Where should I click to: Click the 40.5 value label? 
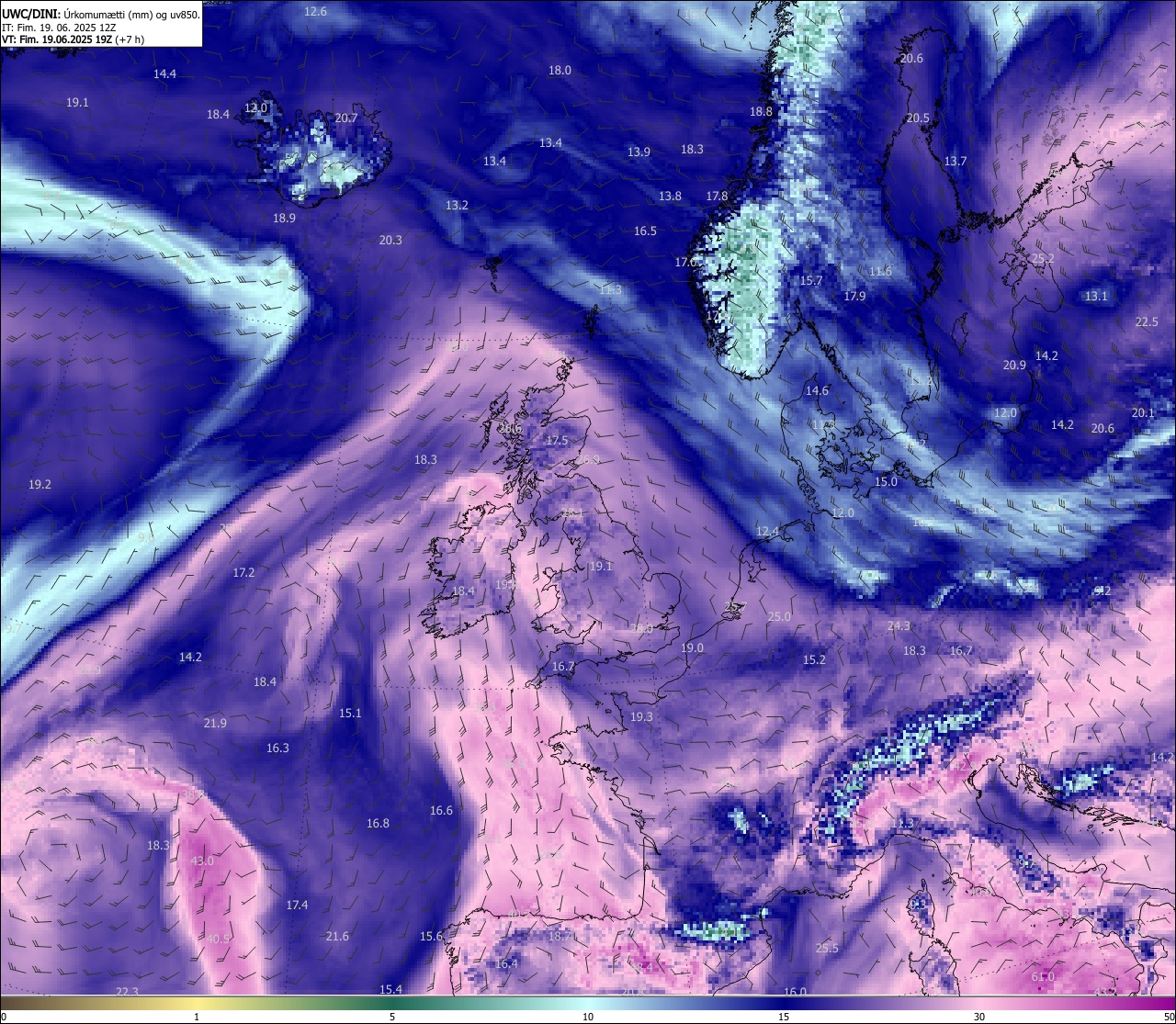[218, 939]
